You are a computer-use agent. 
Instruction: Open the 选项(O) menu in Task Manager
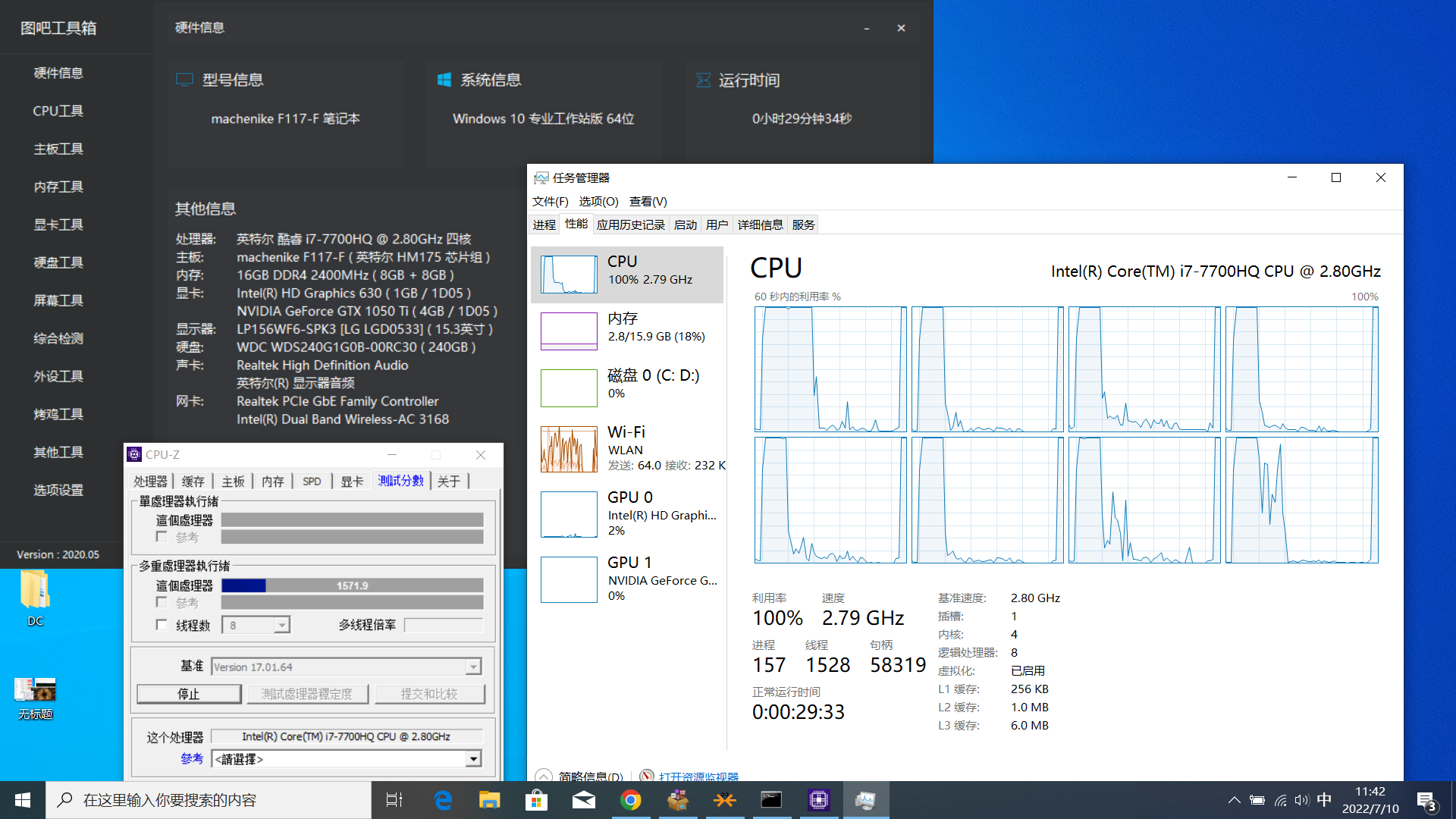598,201
